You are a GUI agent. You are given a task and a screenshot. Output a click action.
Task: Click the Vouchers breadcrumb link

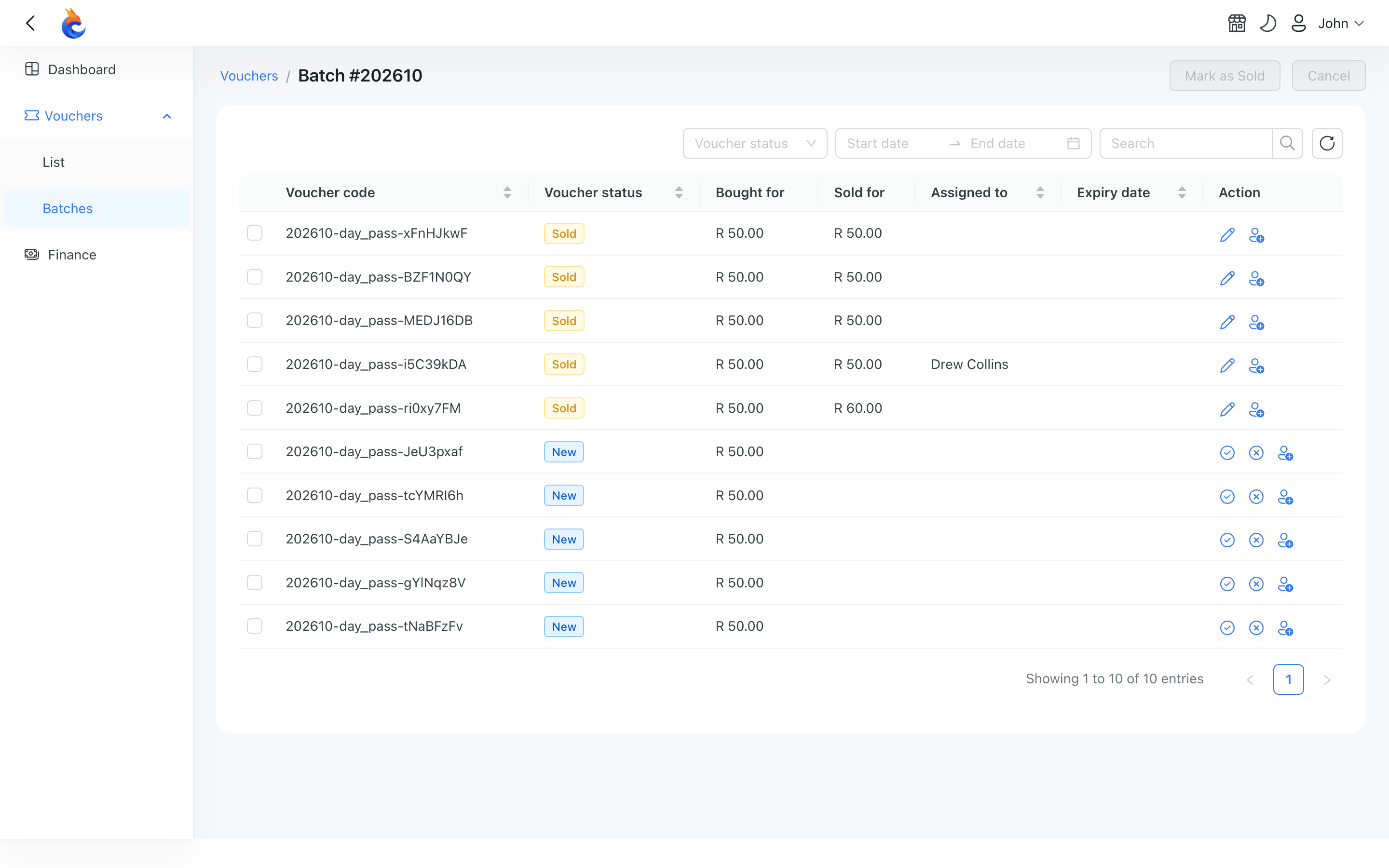click(x=249, y=76)
